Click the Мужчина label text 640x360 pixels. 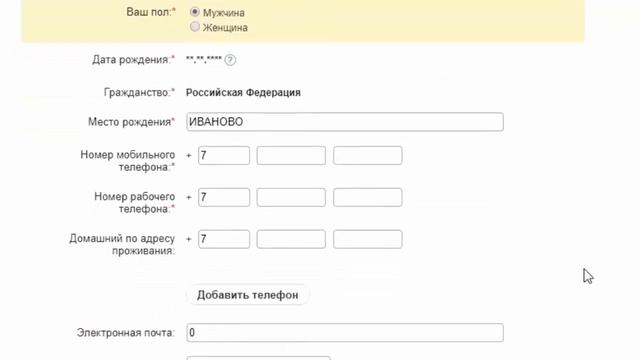[x=224, y=13]
